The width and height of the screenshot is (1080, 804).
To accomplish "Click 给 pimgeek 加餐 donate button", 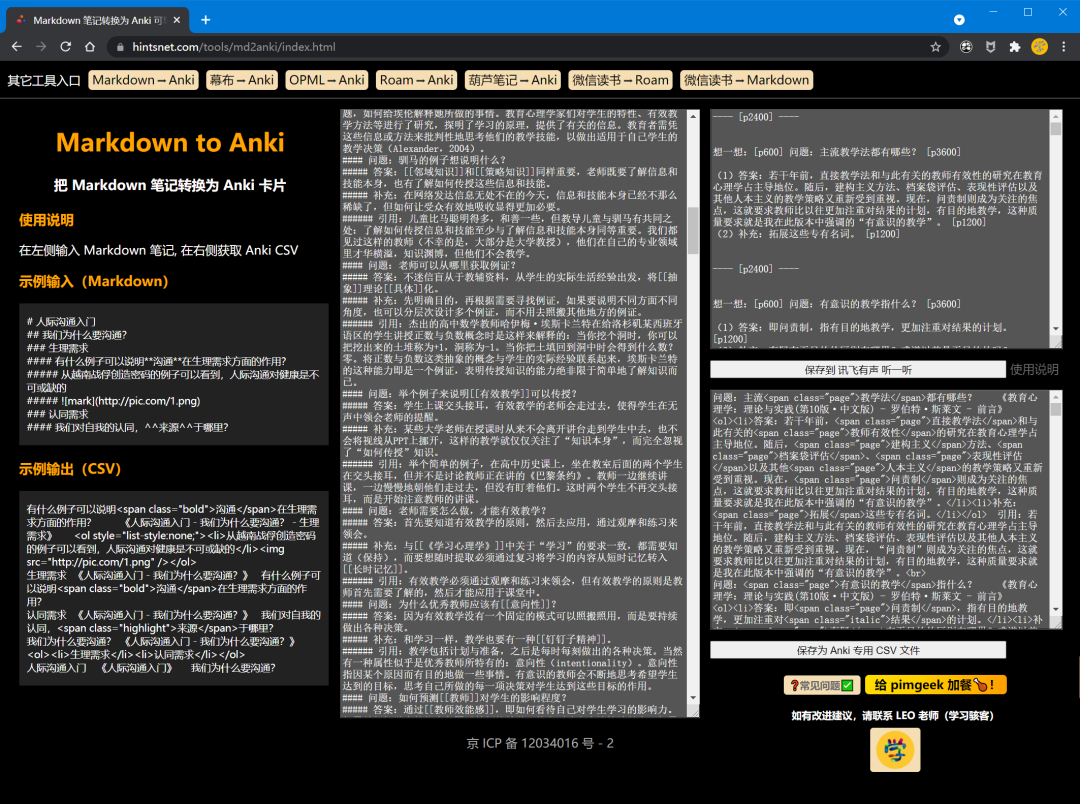I will click(x=935, y=685).
